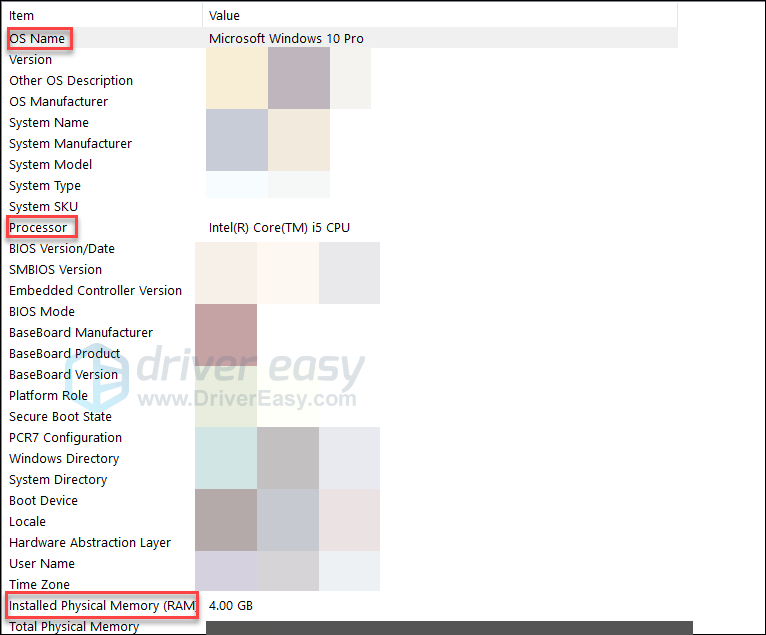Click the Value column header

440,16
